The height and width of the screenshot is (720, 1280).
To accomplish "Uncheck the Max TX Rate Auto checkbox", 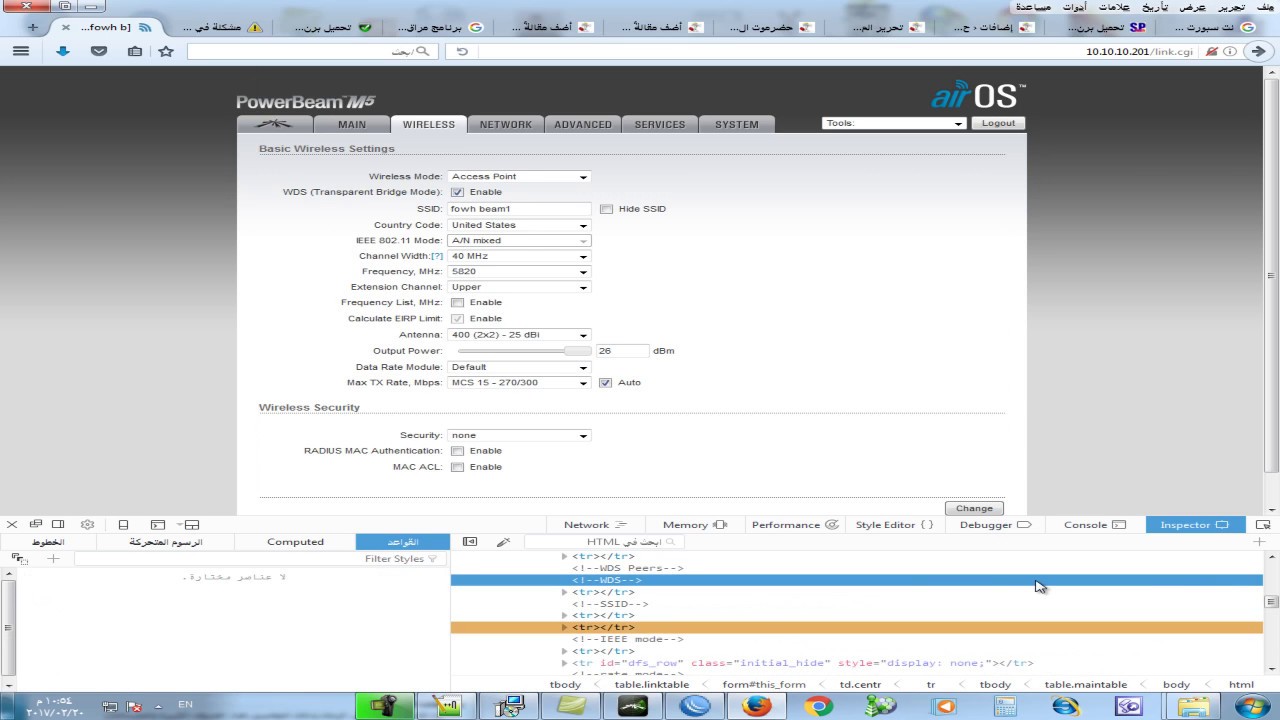I will (x=605, y=383).
